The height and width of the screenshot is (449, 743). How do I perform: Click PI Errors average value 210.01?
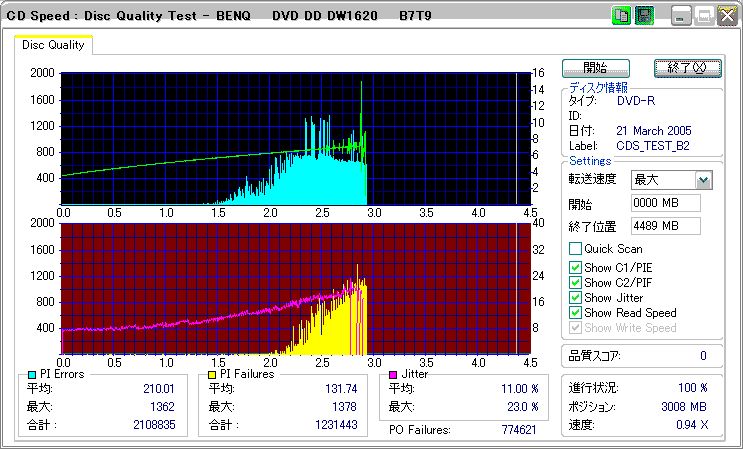[159, 389]
